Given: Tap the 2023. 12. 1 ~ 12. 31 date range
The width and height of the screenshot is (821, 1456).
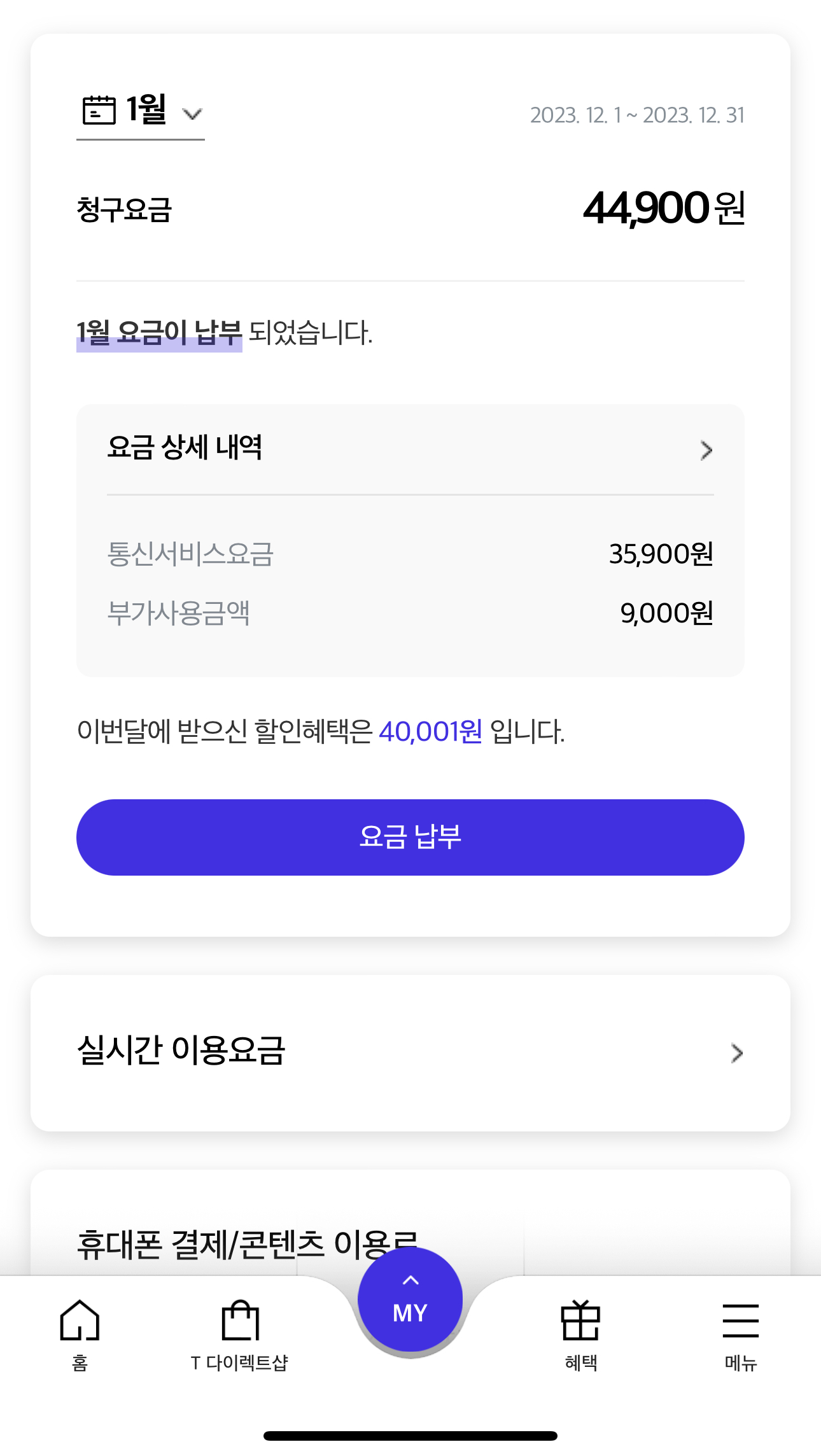Looking at the screenshot, I should click(637, 115).
